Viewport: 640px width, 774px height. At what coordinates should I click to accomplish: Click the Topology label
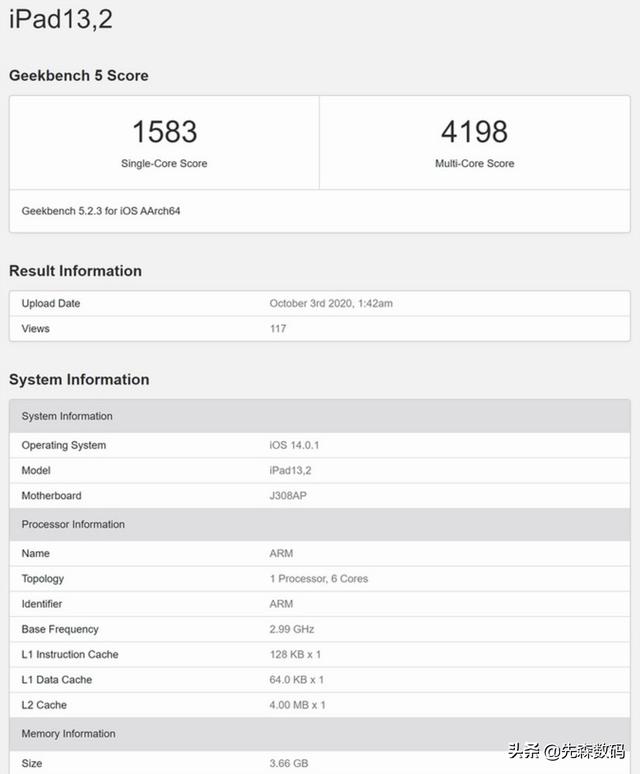click(x=42, y=579)
